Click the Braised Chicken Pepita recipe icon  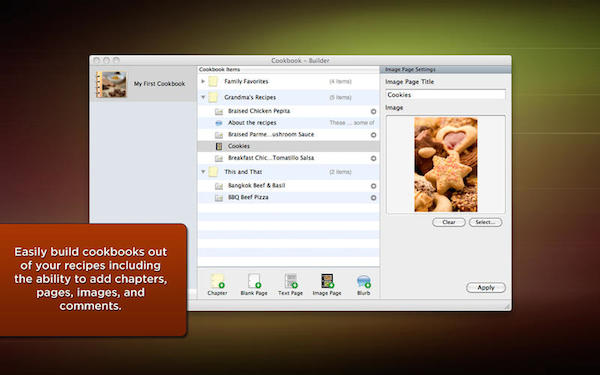coord(219,111)
